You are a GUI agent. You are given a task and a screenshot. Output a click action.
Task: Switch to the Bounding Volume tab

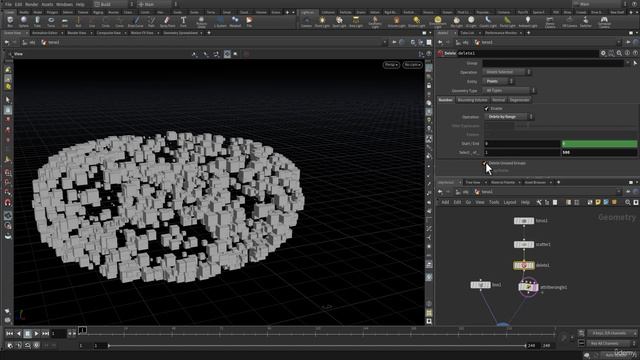point(472,100)
